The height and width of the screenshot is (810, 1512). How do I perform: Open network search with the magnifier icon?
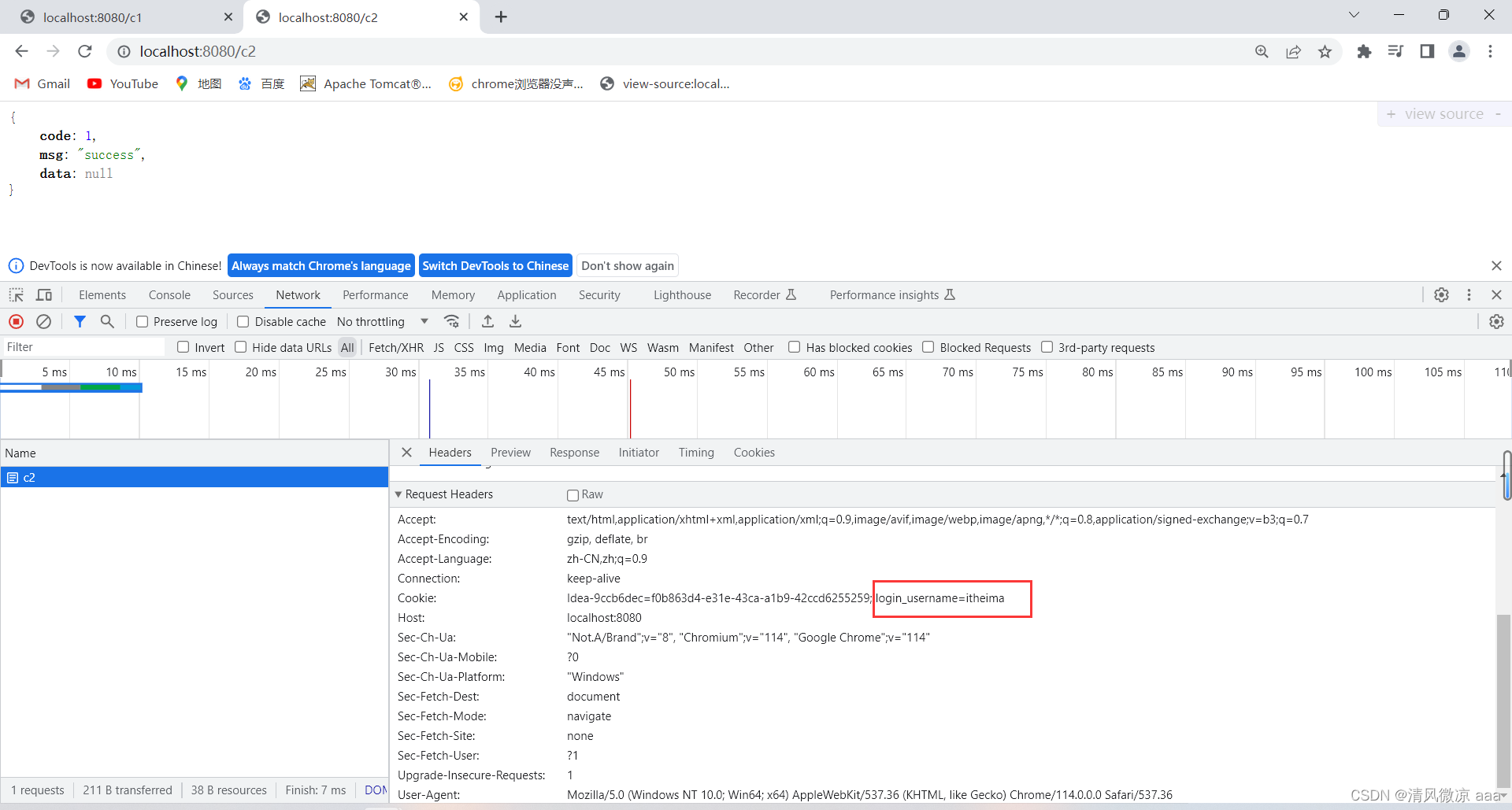(107, 321)
